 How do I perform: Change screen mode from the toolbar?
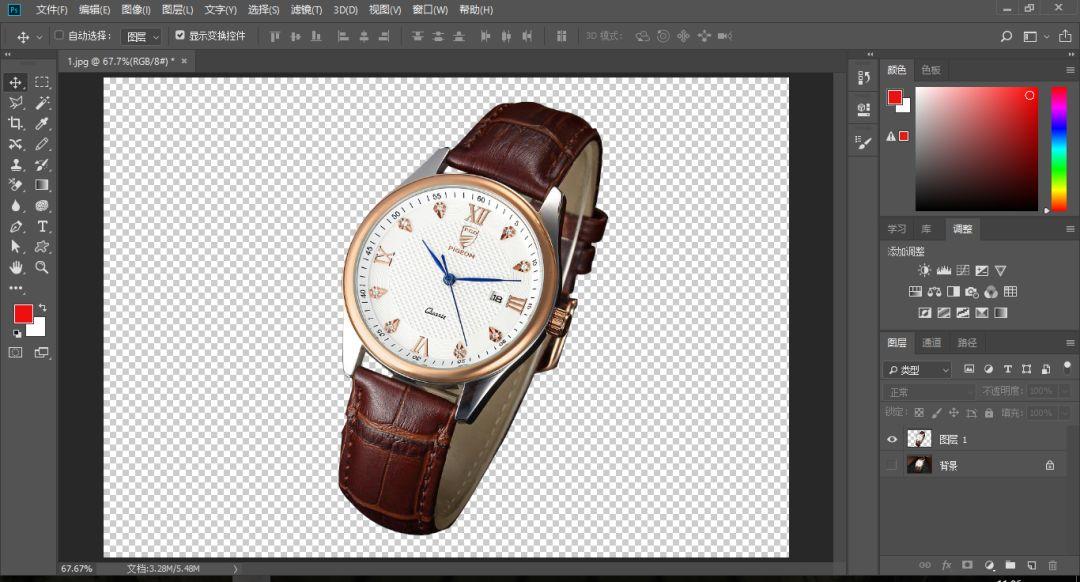pyautogui.click(x=42, y=353)
